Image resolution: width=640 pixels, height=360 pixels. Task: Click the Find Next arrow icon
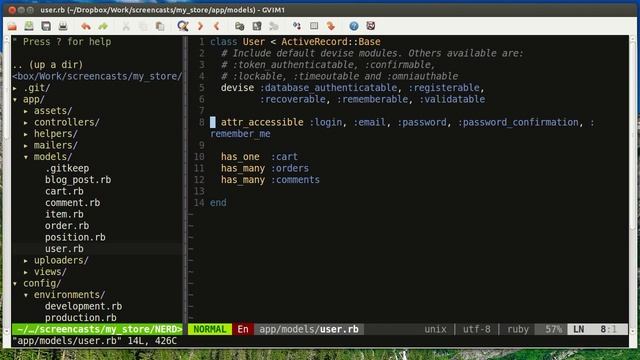(200, 26)
